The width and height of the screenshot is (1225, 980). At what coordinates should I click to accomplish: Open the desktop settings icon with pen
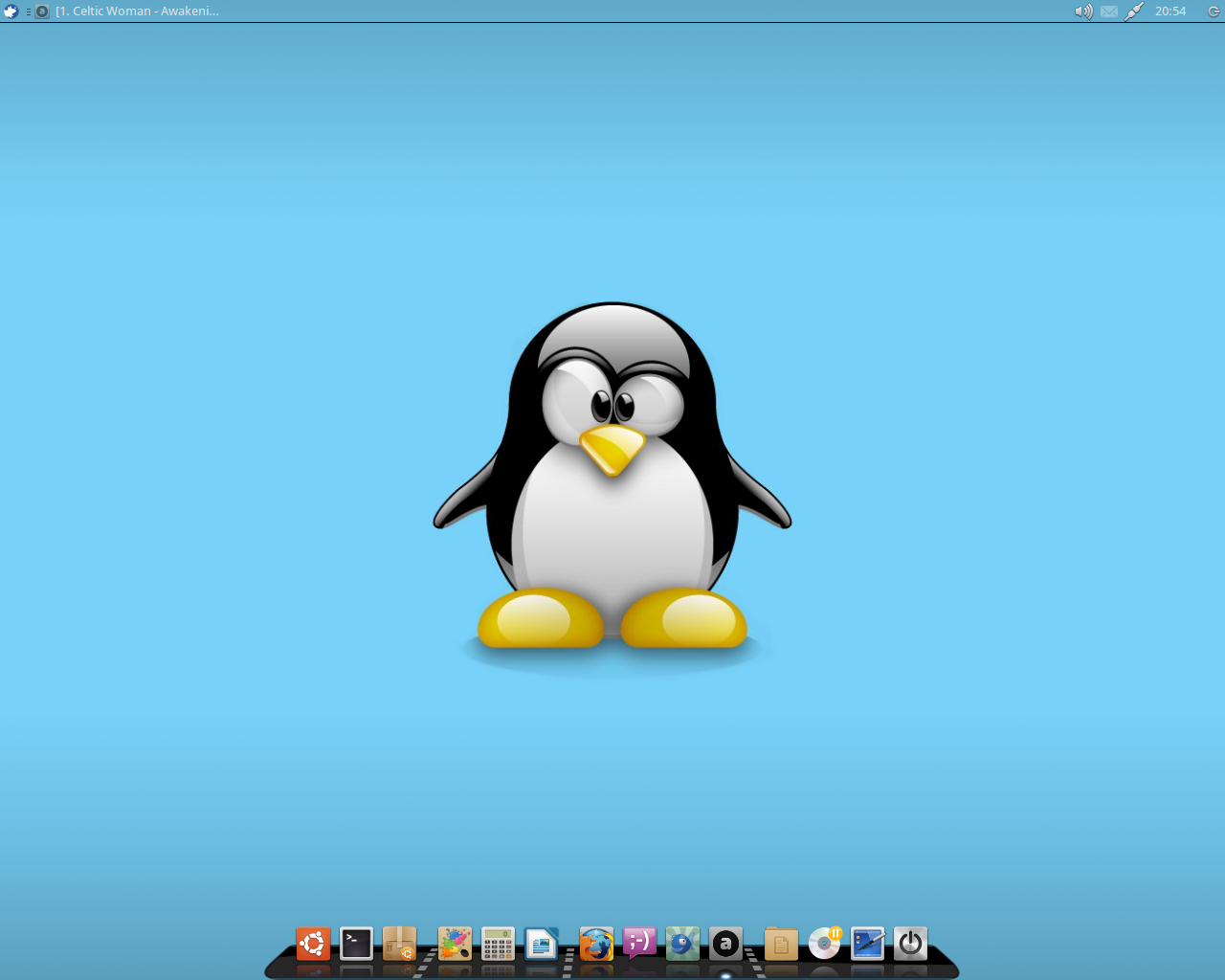(x=867, y=944)
